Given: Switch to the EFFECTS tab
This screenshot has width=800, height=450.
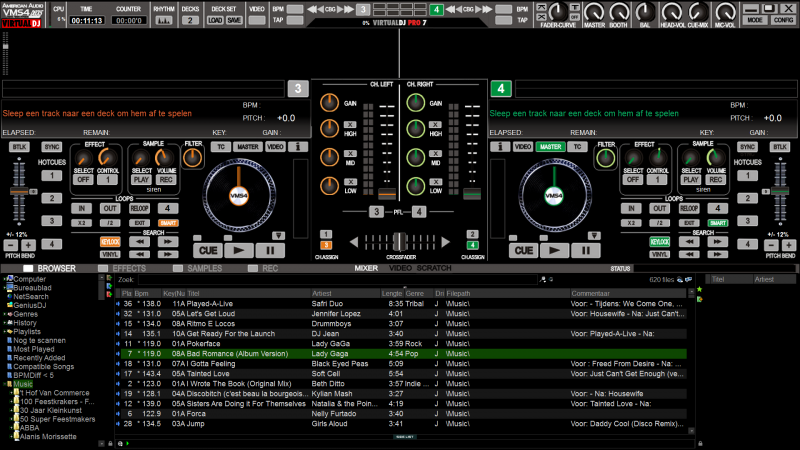Looking at the screenshot, I should click(122, 268).
